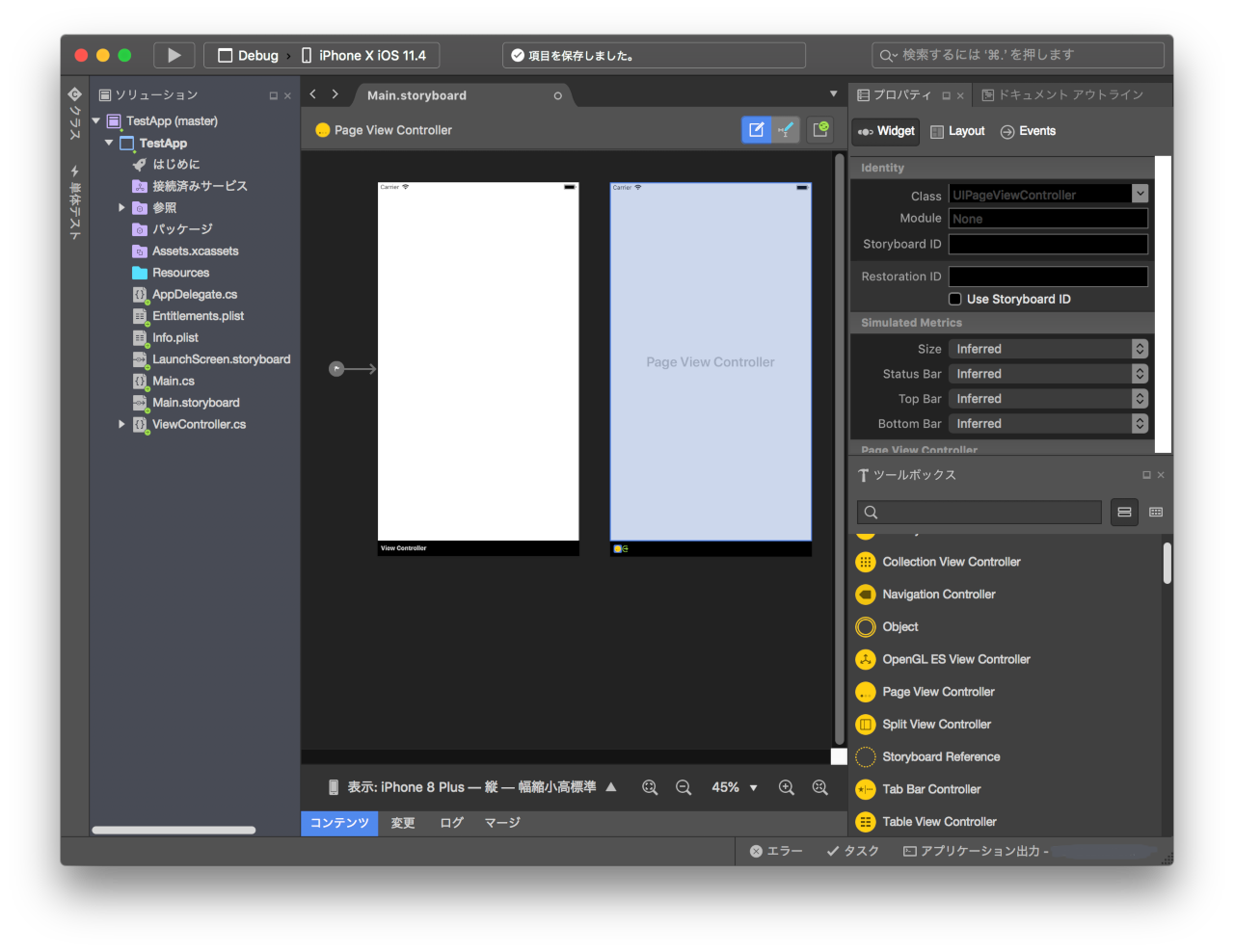1234x952 pixels.
Task: Close the Main.storyboard document tab
Action: click(x=557, y=95)
